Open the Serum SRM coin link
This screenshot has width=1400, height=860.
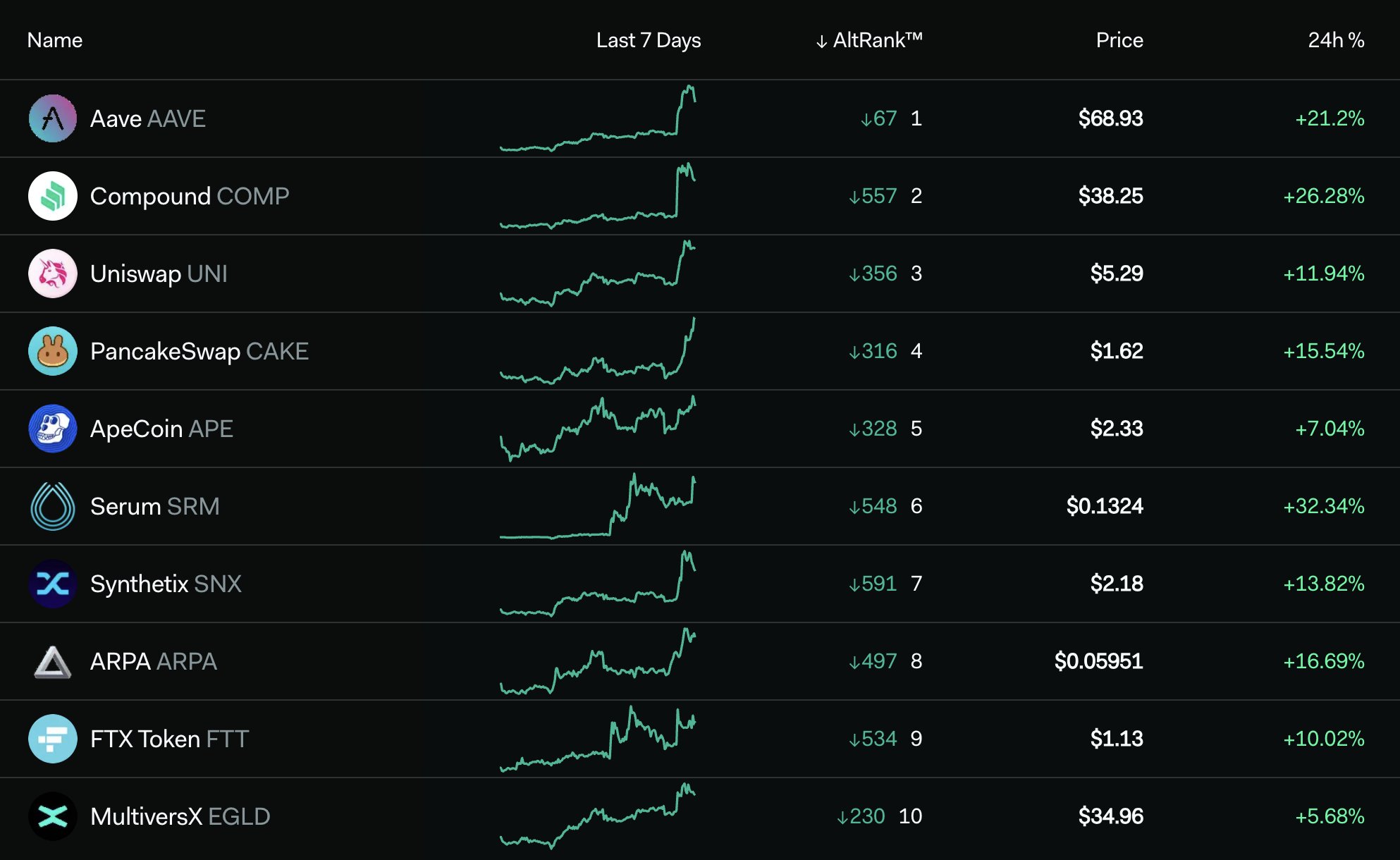point(155,506)
